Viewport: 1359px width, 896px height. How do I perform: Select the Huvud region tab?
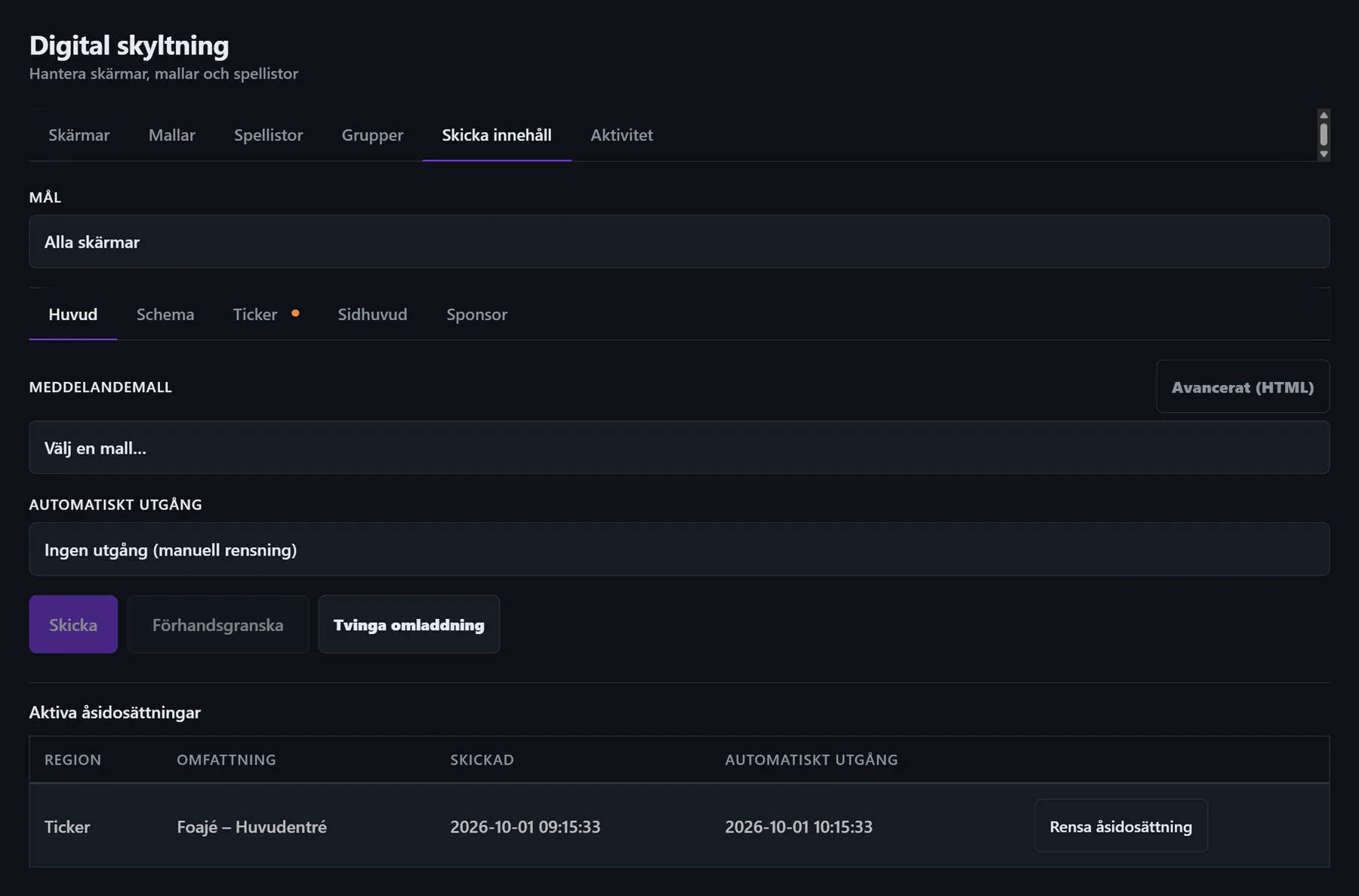coord(73,314)
